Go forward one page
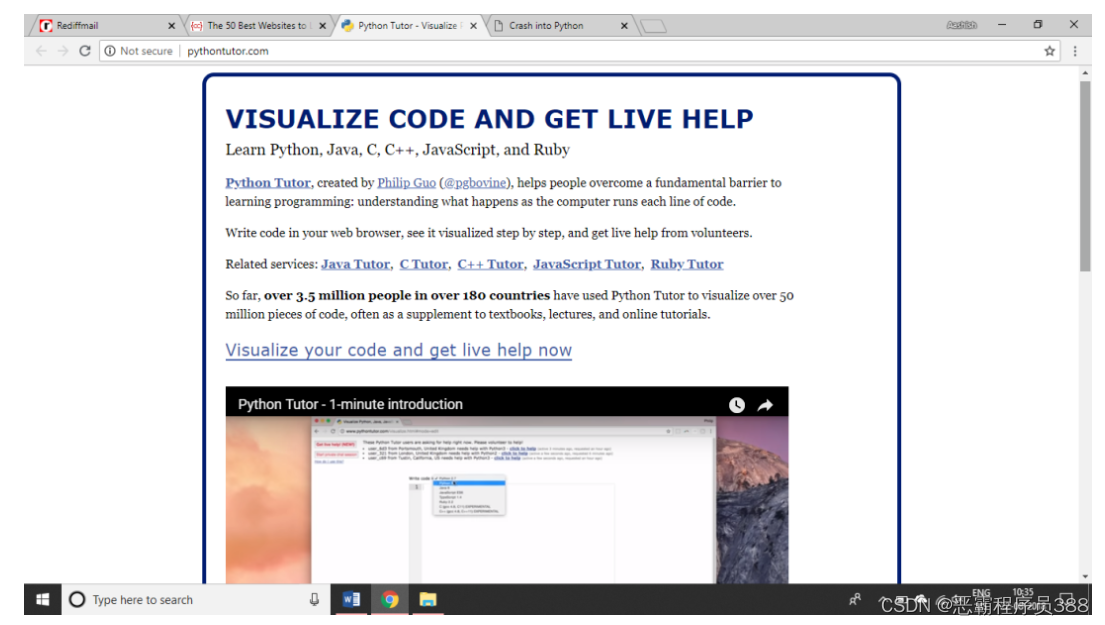 click(63, 51)
